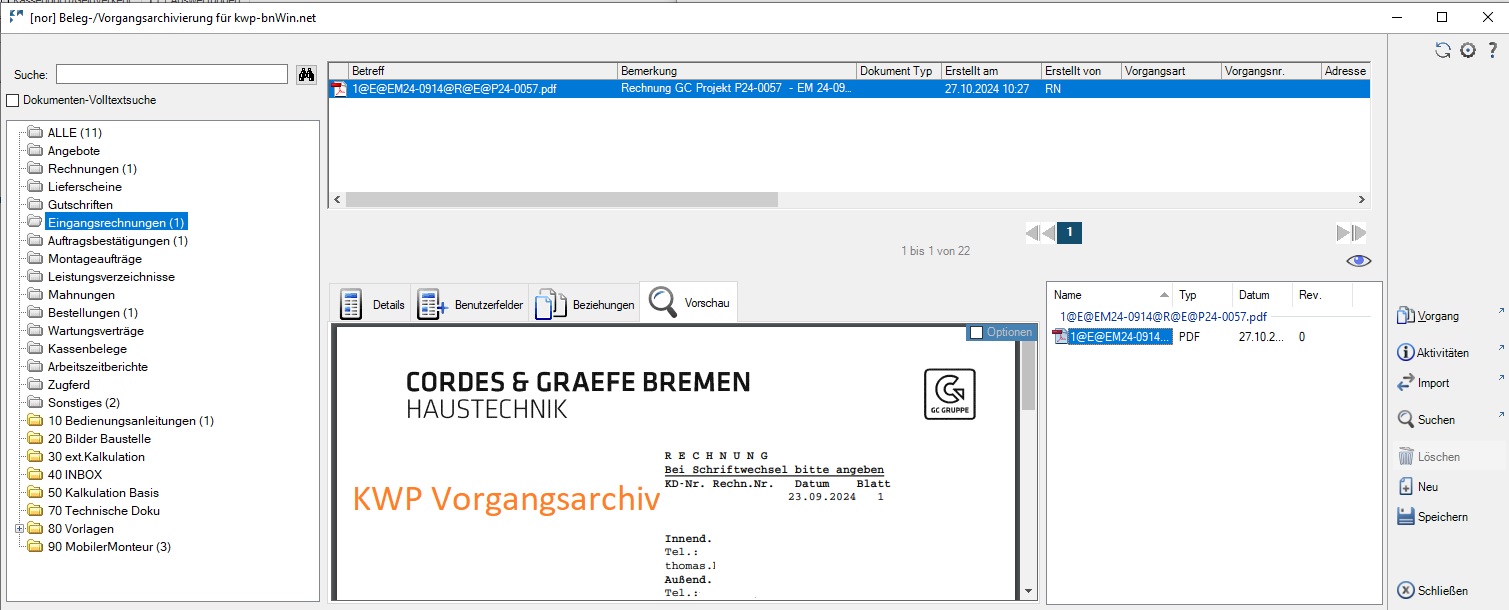The height and width of the screenshot is (610, 1509).
Task: Sort by the Betreff column header
Action: pos(483,71)
